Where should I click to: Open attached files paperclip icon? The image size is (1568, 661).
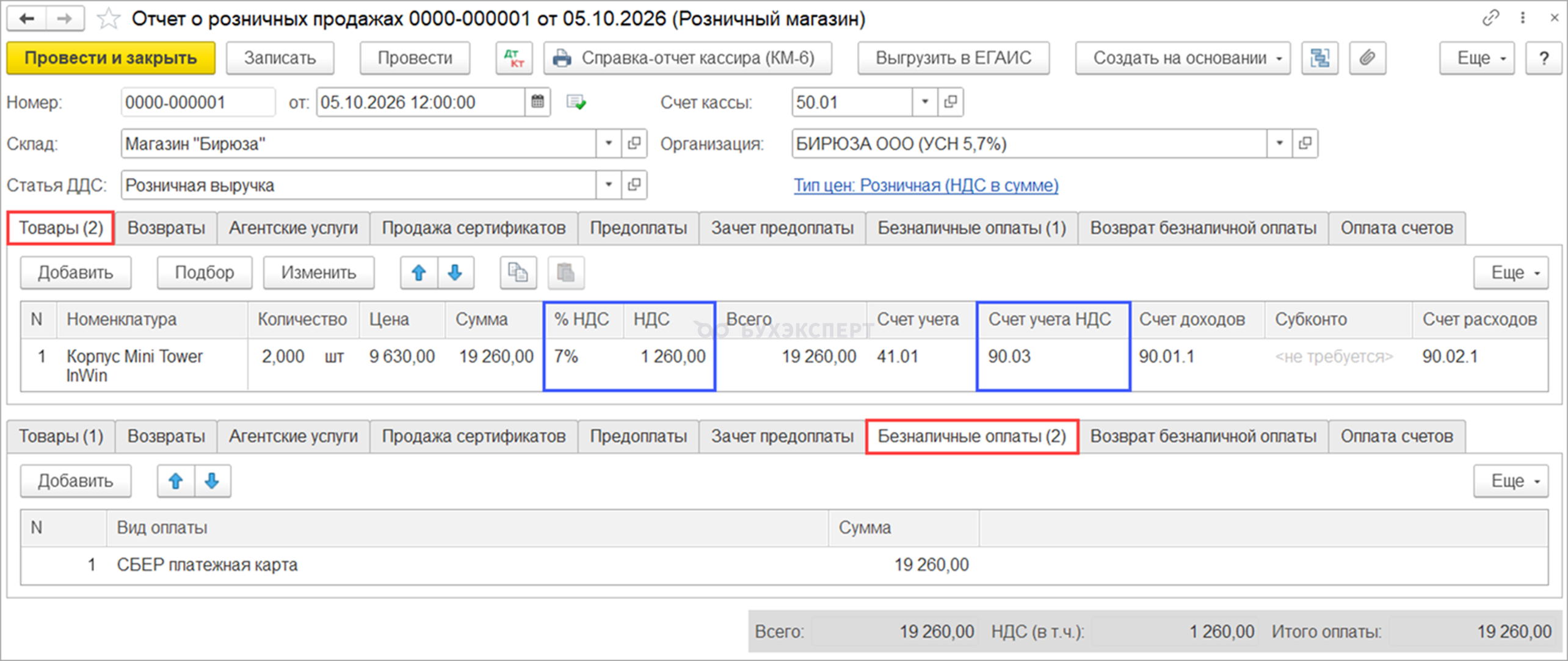tap(1367, 58)
